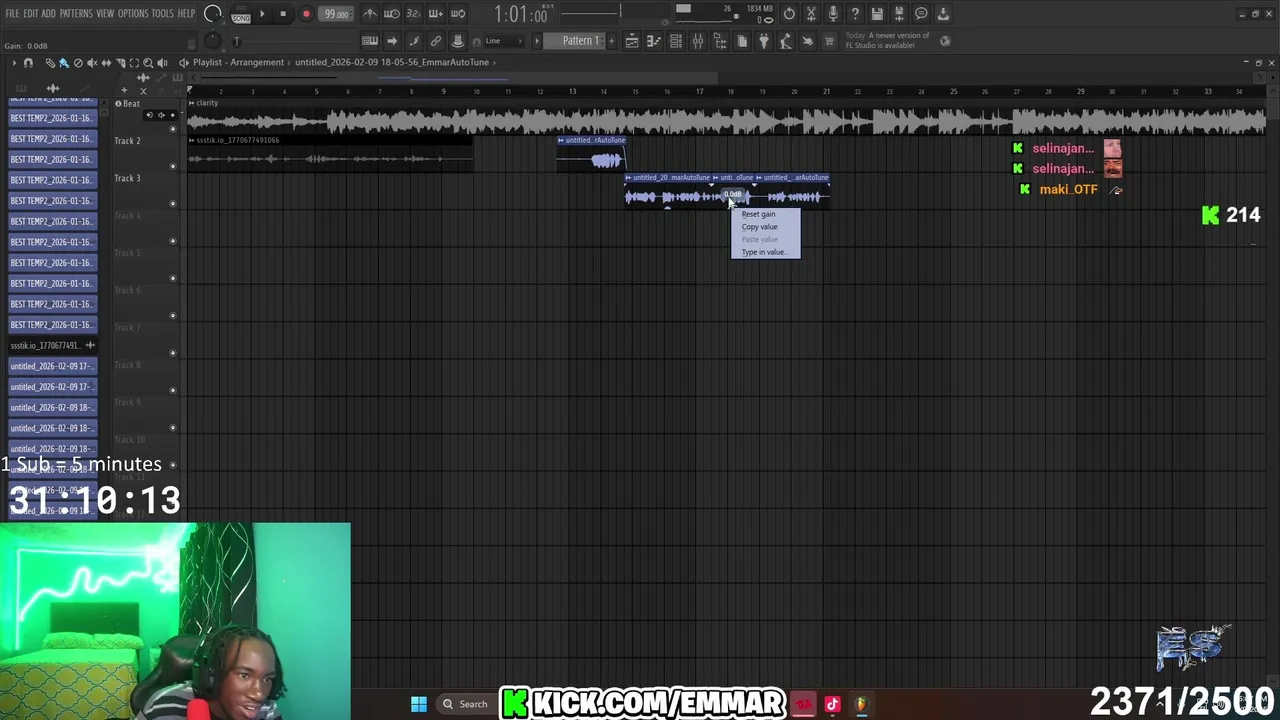Click the help question mark icon

(x=855, y=14)
